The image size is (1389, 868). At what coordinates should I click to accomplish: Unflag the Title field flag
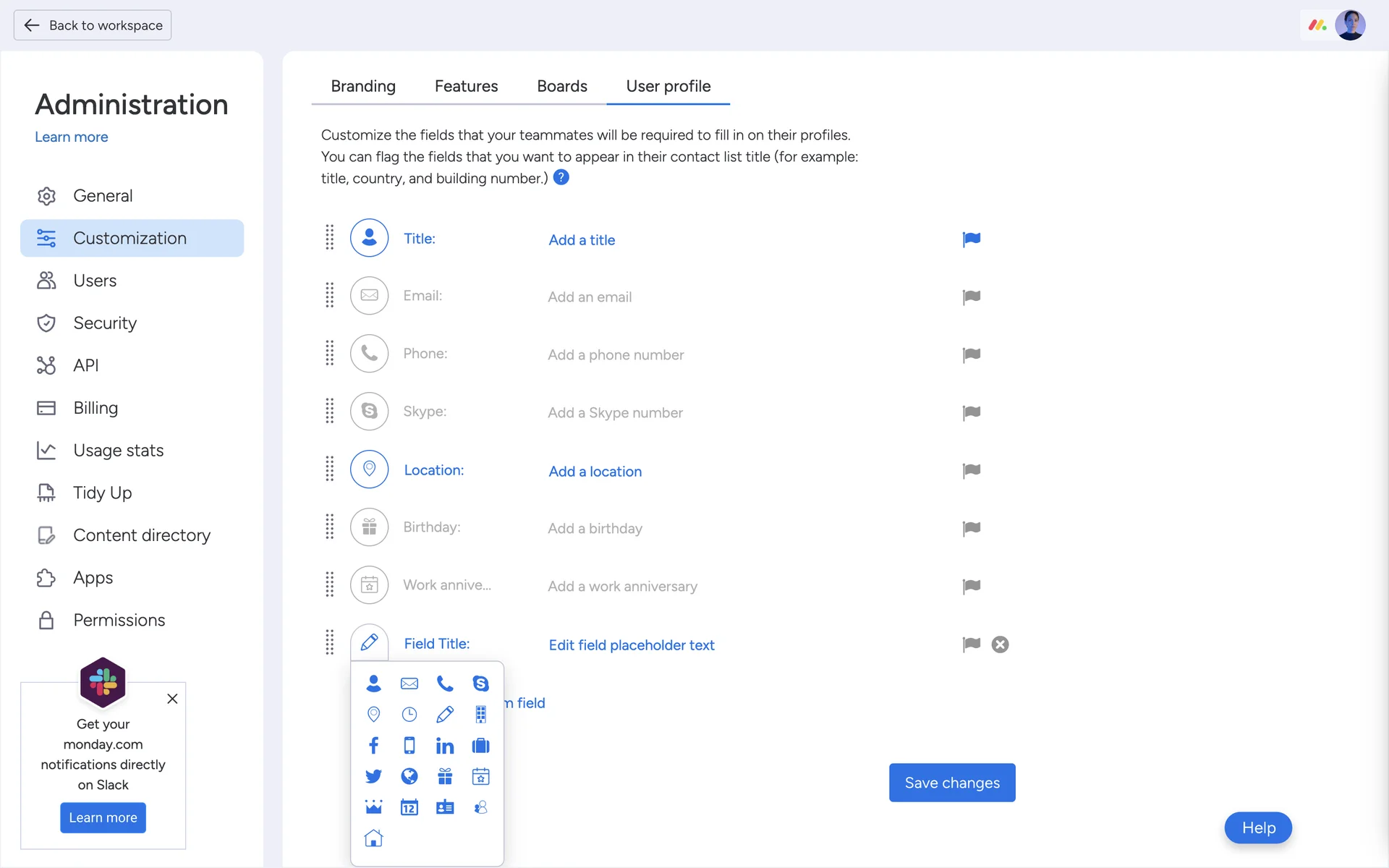click(x=971, y=239)
